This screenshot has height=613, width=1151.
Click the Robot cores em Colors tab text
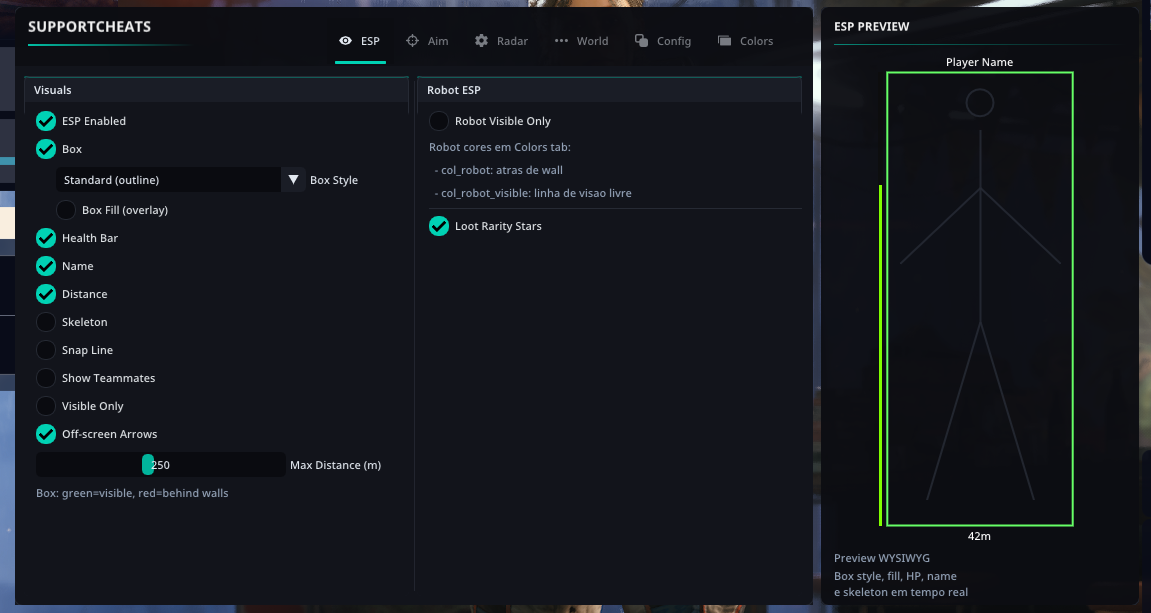[500, 148]
